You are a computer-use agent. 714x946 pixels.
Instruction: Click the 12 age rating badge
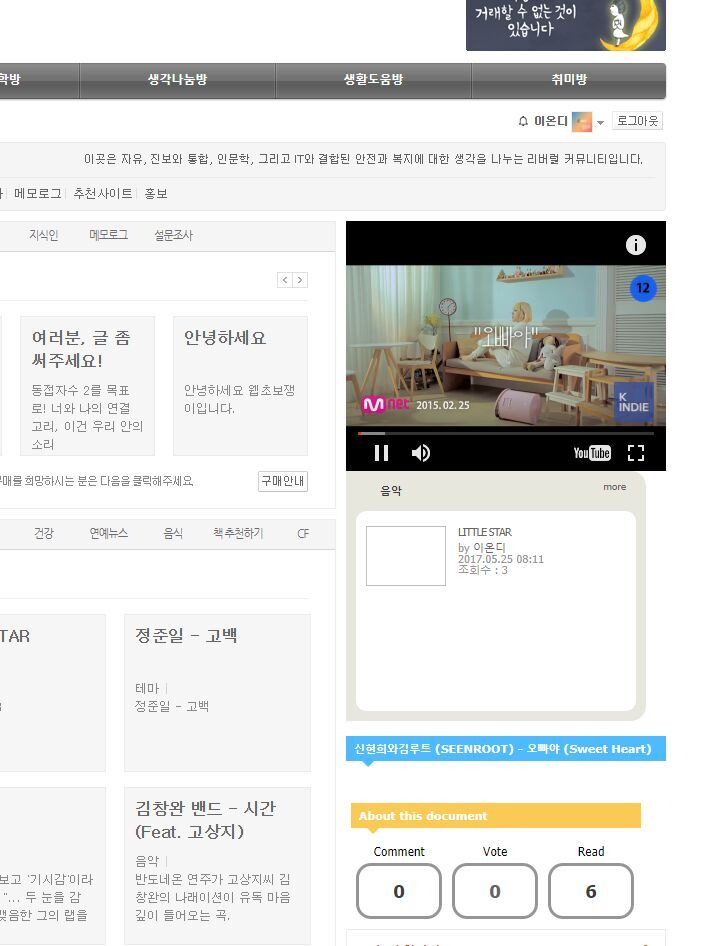pyautogui.click(x=643, y=288)
